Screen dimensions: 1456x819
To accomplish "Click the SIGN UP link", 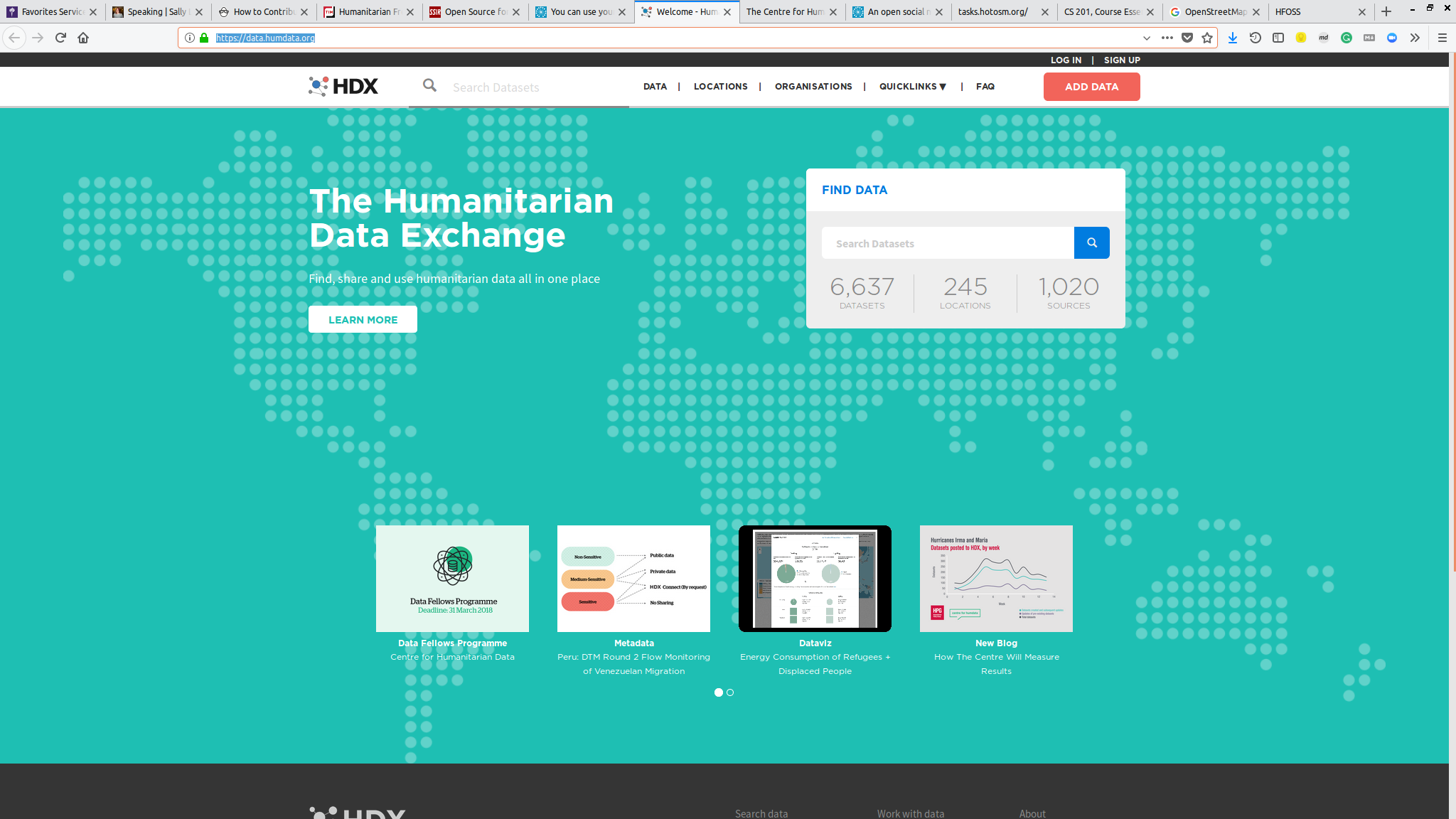I will pos(1122,60).
